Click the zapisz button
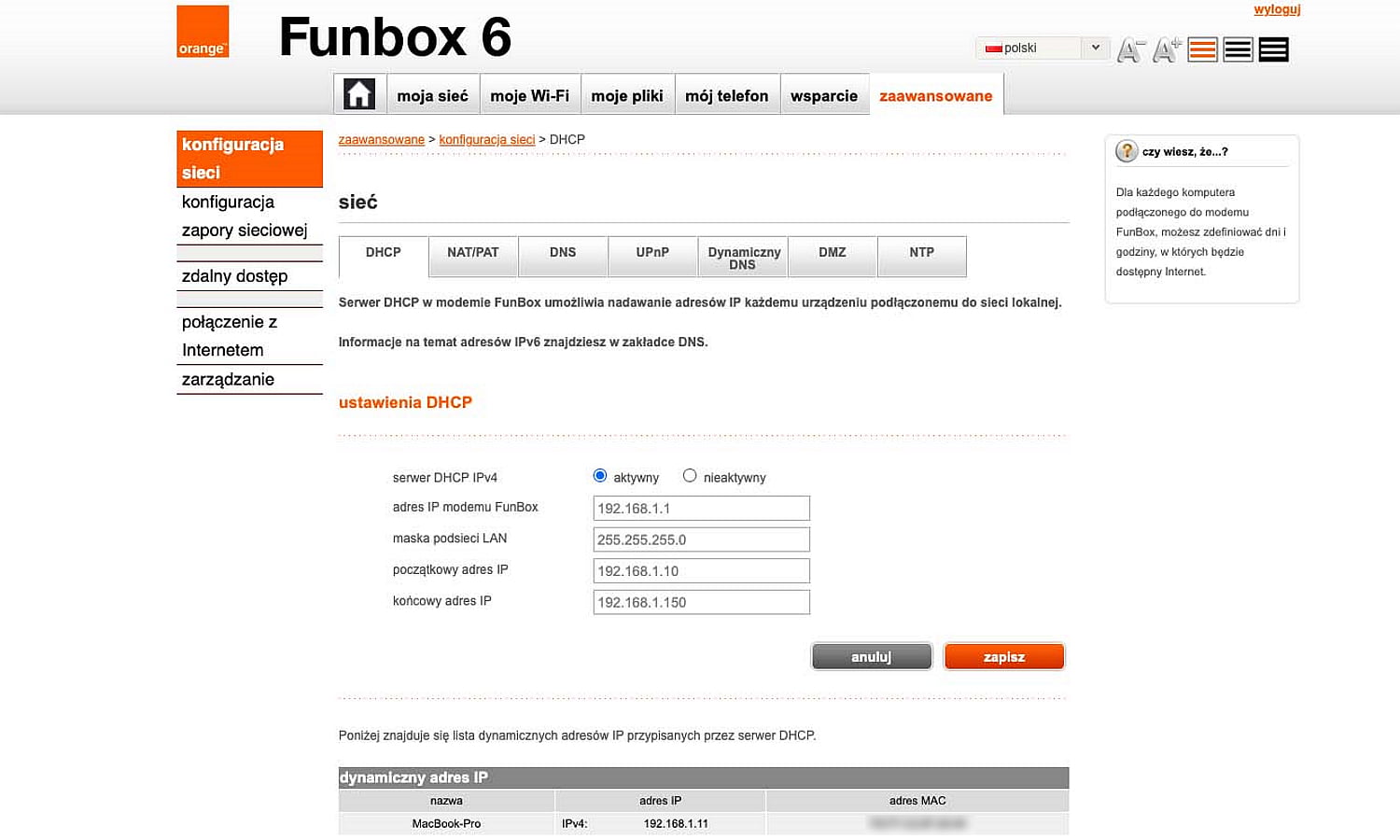1400x840 pixels. coord(1003,655)
